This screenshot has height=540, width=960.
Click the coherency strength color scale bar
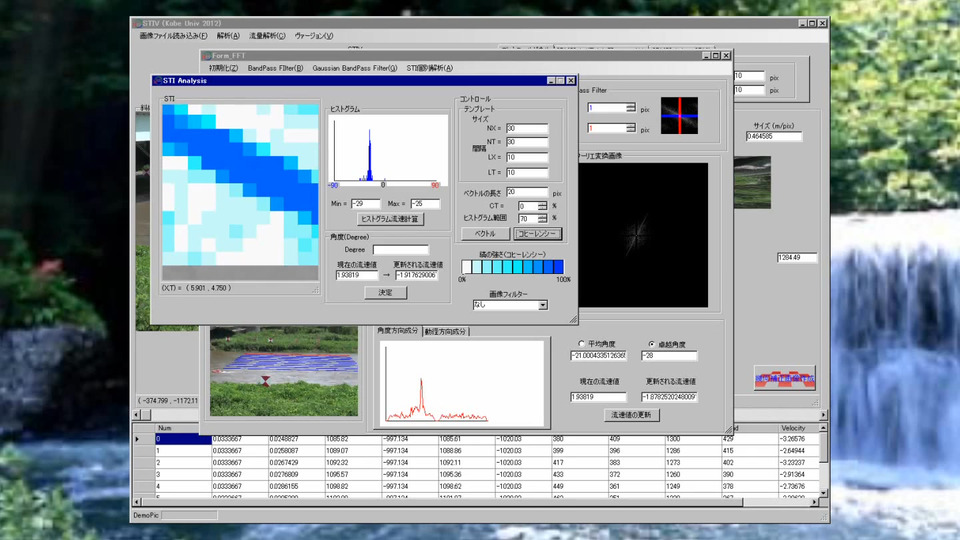pos(511,267)
